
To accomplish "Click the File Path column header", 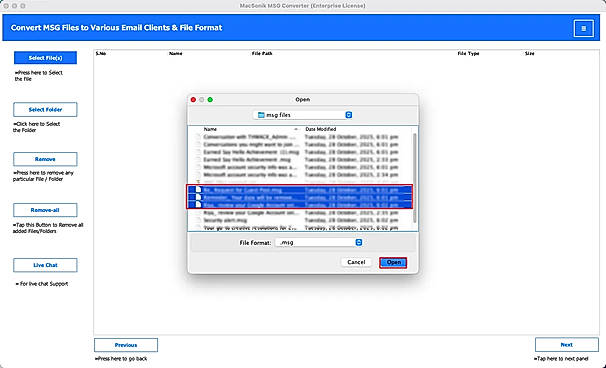I will click(x=262, y=53).
